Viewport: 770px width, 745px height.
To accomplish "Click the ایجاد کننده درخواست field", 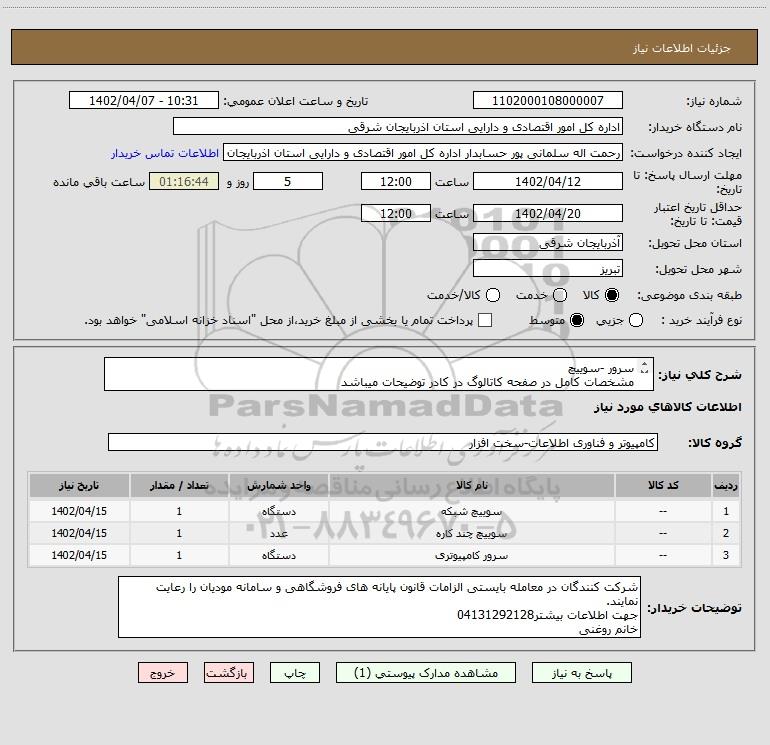I will [423, 153].
